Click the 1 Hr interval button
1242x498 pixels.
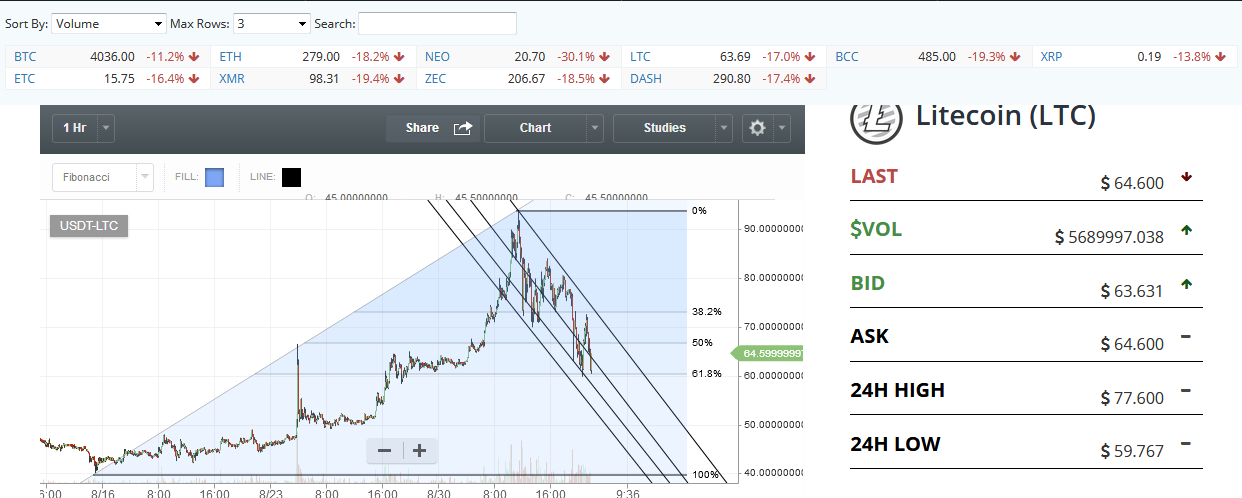click(x=74, y=128)
